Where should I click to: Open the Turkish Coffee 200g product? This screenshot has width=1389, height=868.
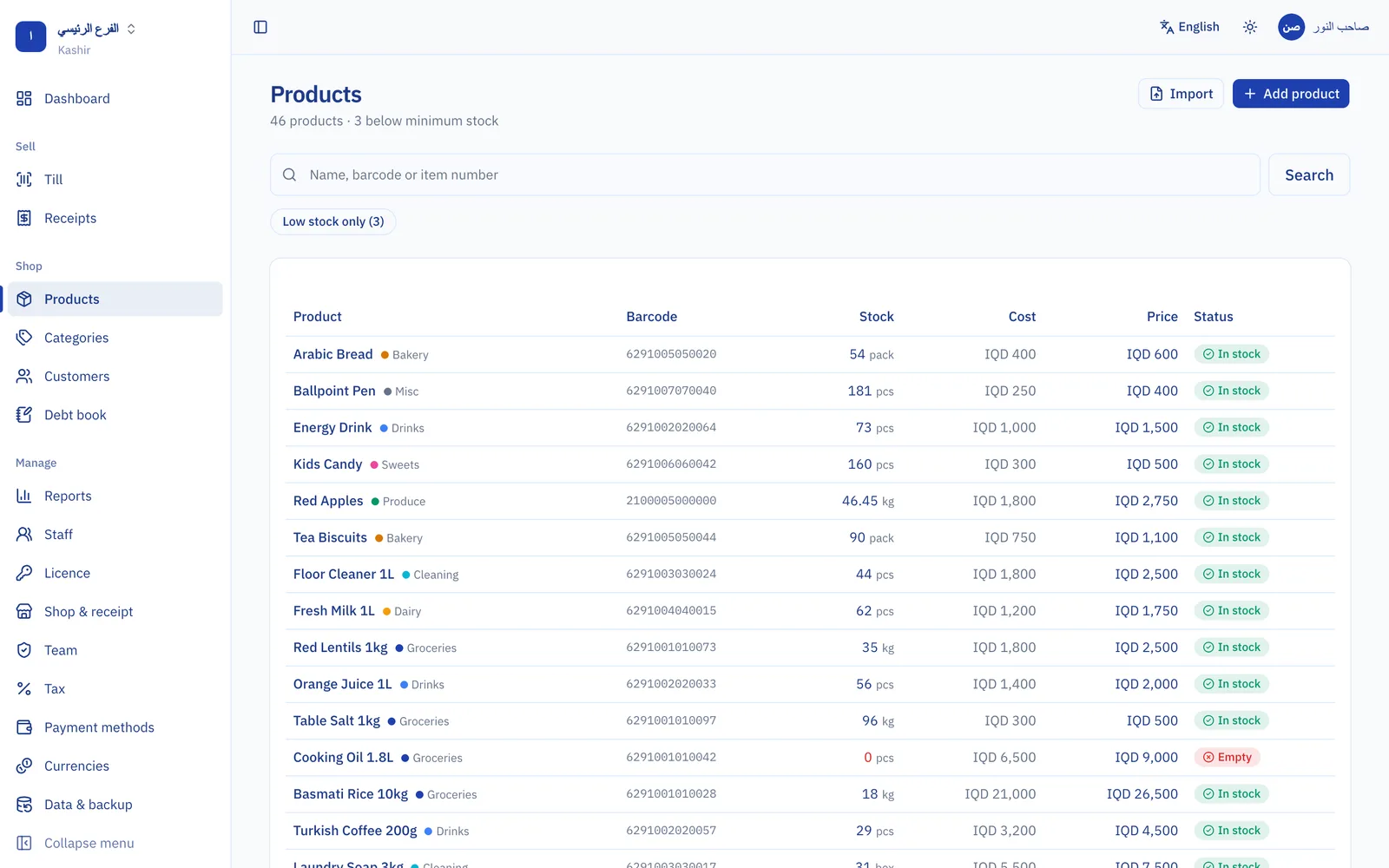coord(355,831)
